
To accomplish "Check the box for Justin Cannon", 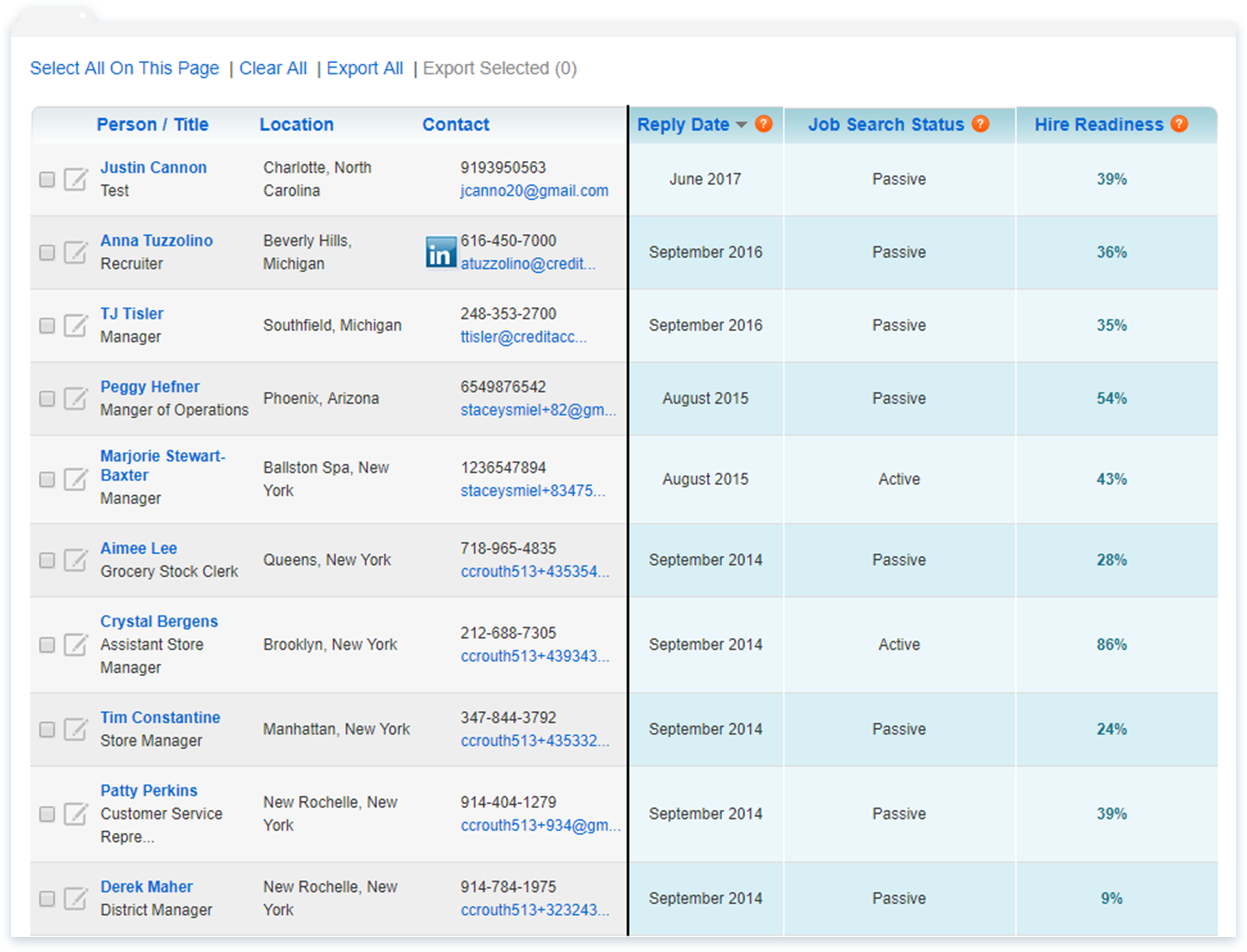I will coord(47,179).
